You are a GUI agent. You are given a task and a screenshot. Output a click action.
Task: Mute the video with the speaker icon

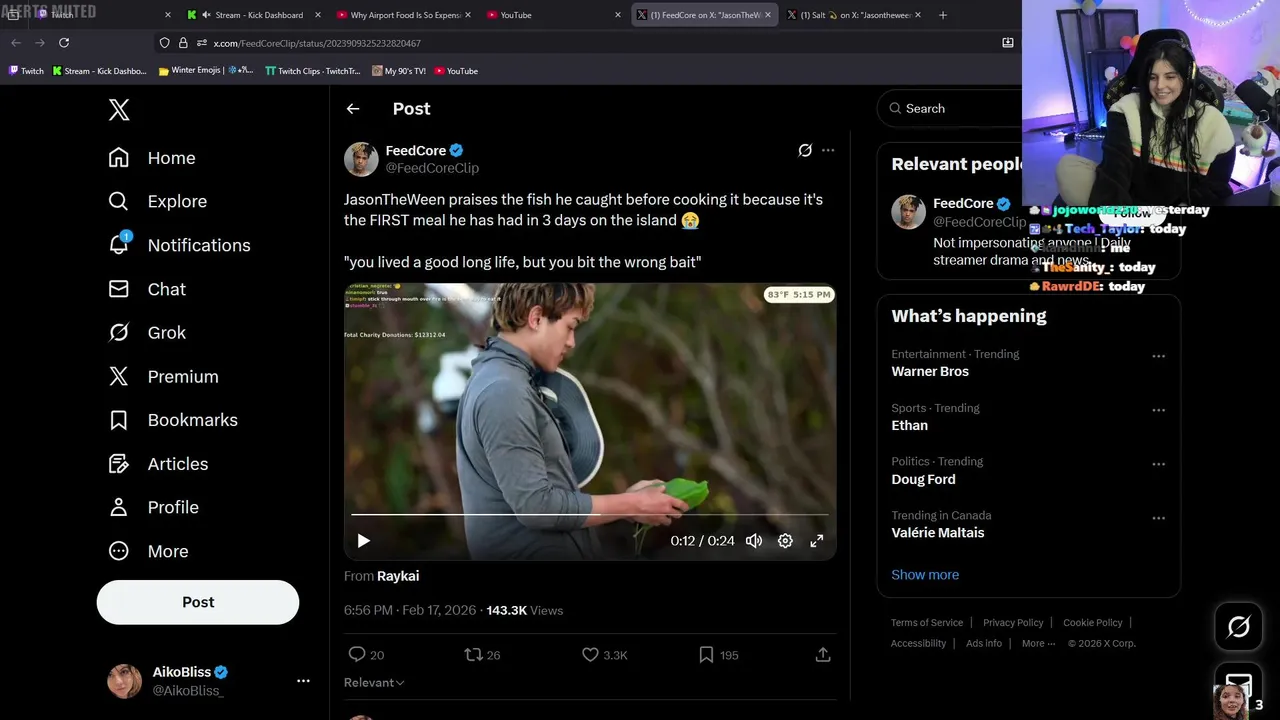(754, 541)
